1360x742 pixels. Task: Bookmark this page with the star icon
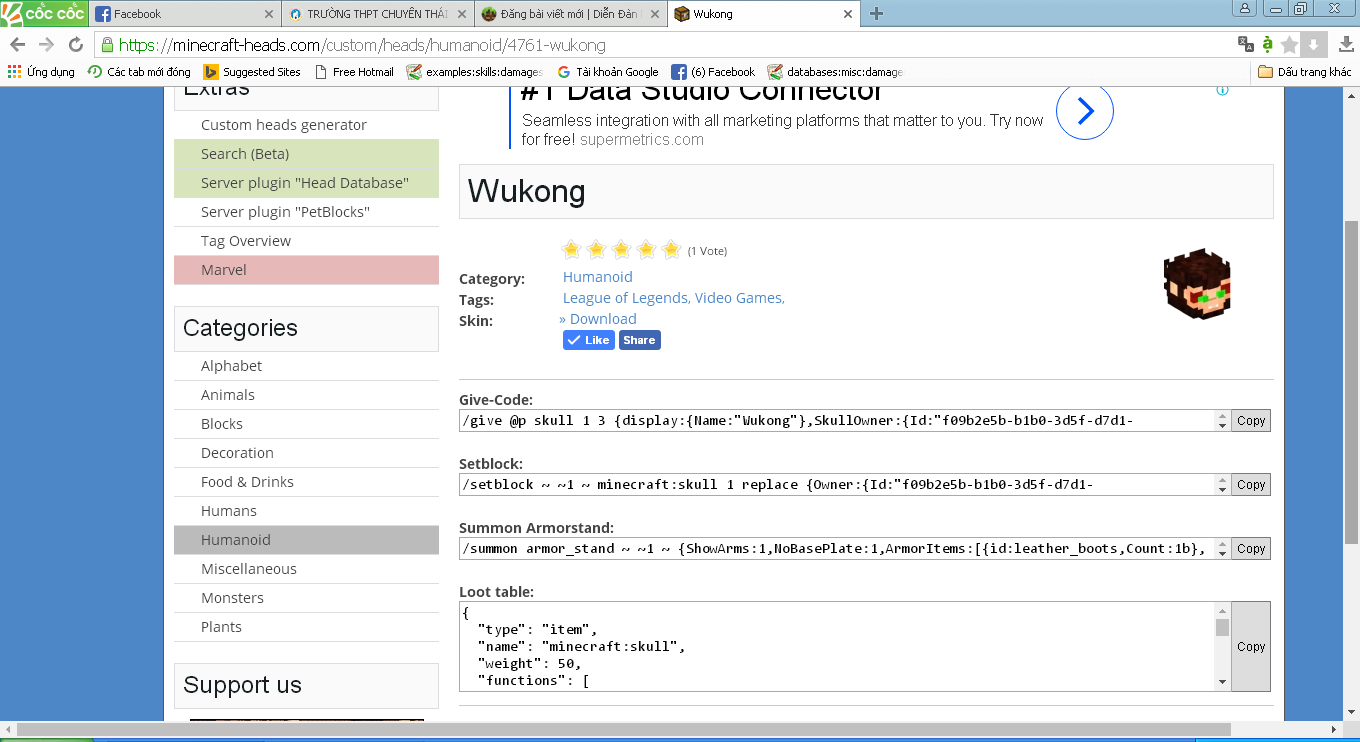(x=1289, y=45)
